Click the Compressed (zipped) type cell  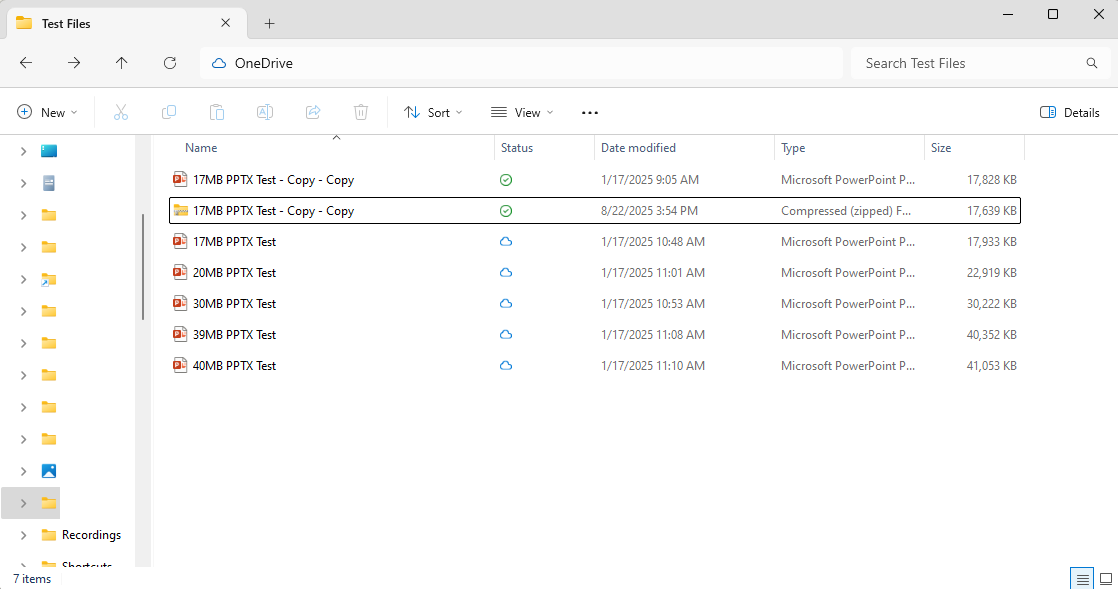pyautogui.click(x=846, y=211)
